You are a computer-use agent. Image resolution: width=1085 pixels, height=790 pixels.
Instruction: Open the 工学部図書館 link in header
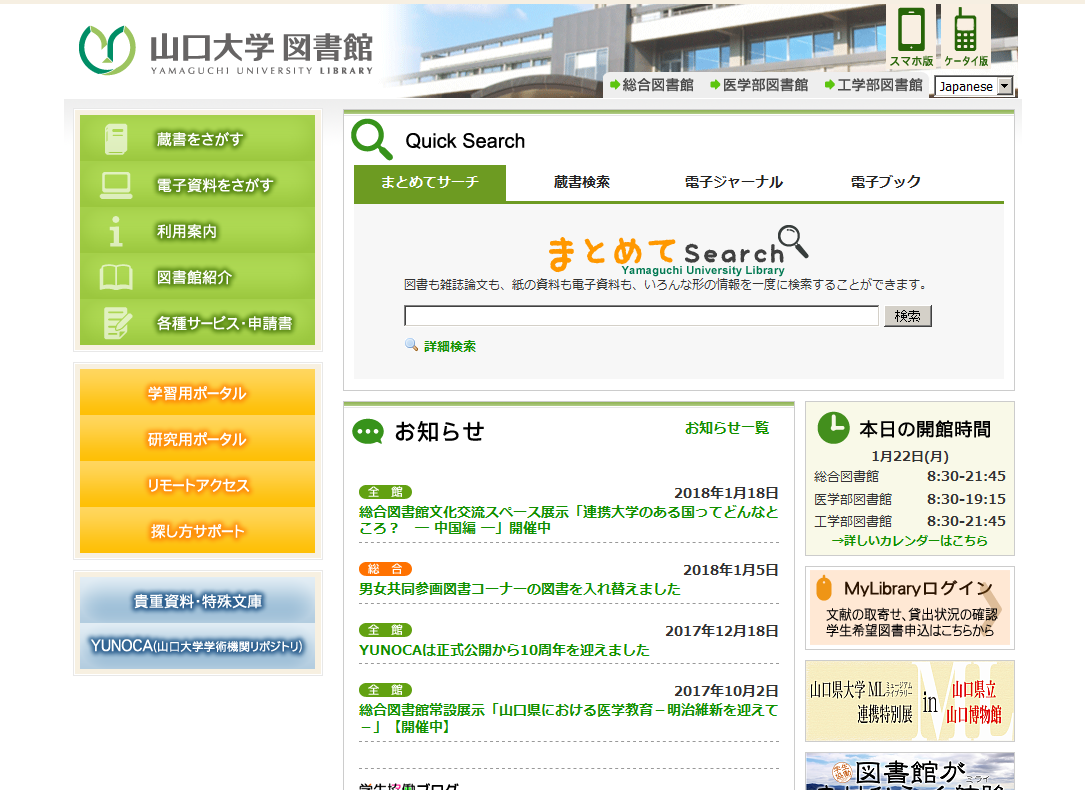(880, 85)
